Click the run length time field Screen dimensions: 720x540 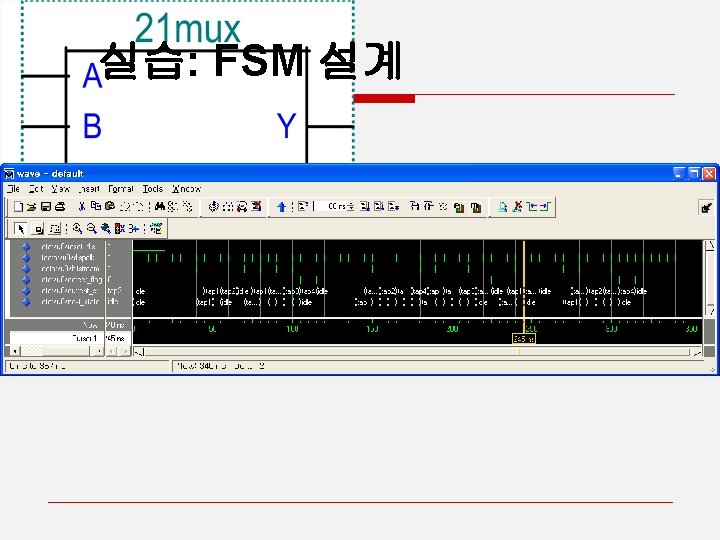[333, 207]
